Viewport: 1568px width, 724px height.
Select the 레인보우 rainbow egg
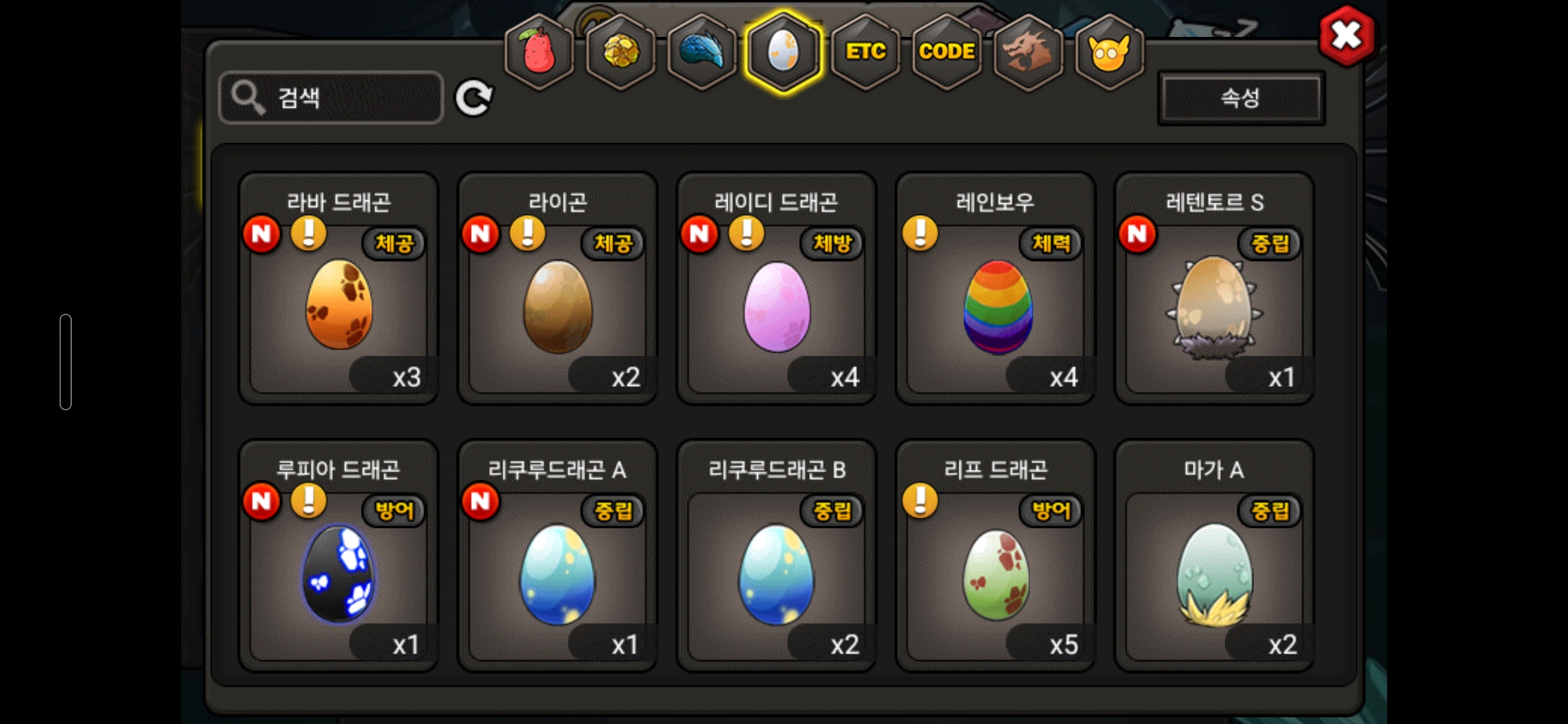(996, 288)
